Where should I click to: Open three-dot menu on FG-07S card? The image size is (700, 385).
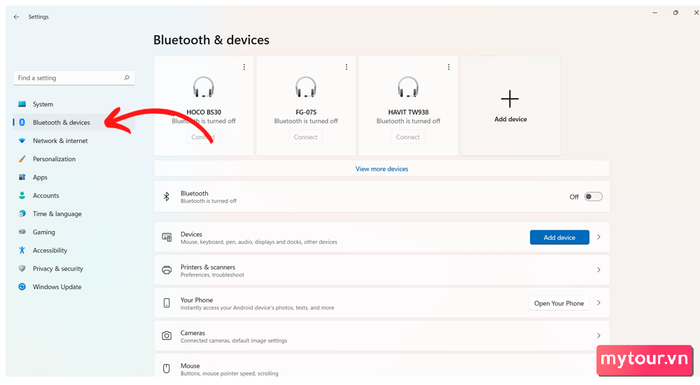coord(346,67)
